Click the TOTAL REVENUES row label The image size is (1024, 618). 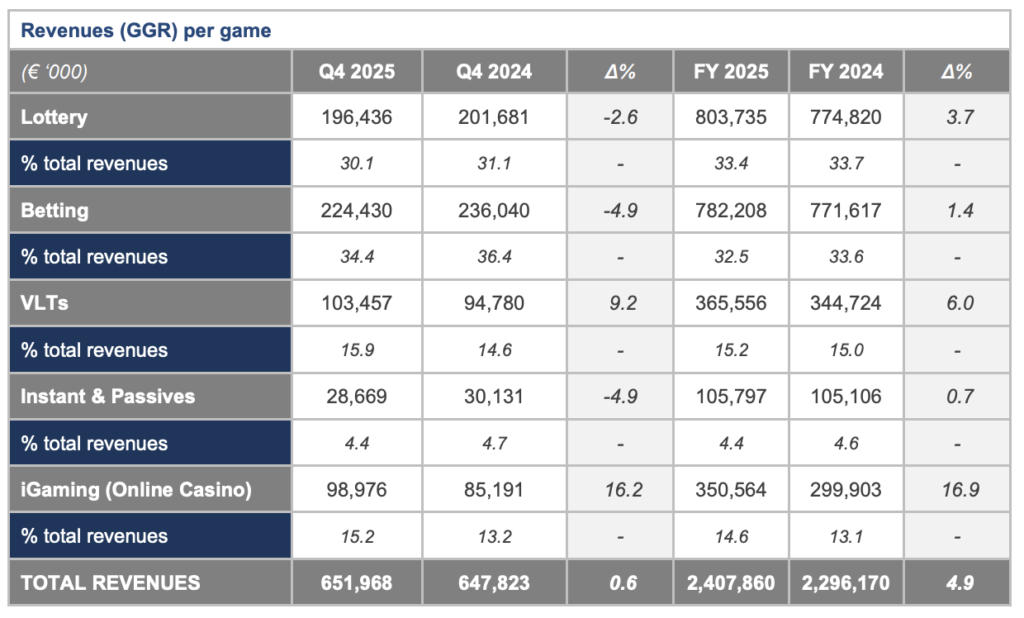click(x=110, y=582)
